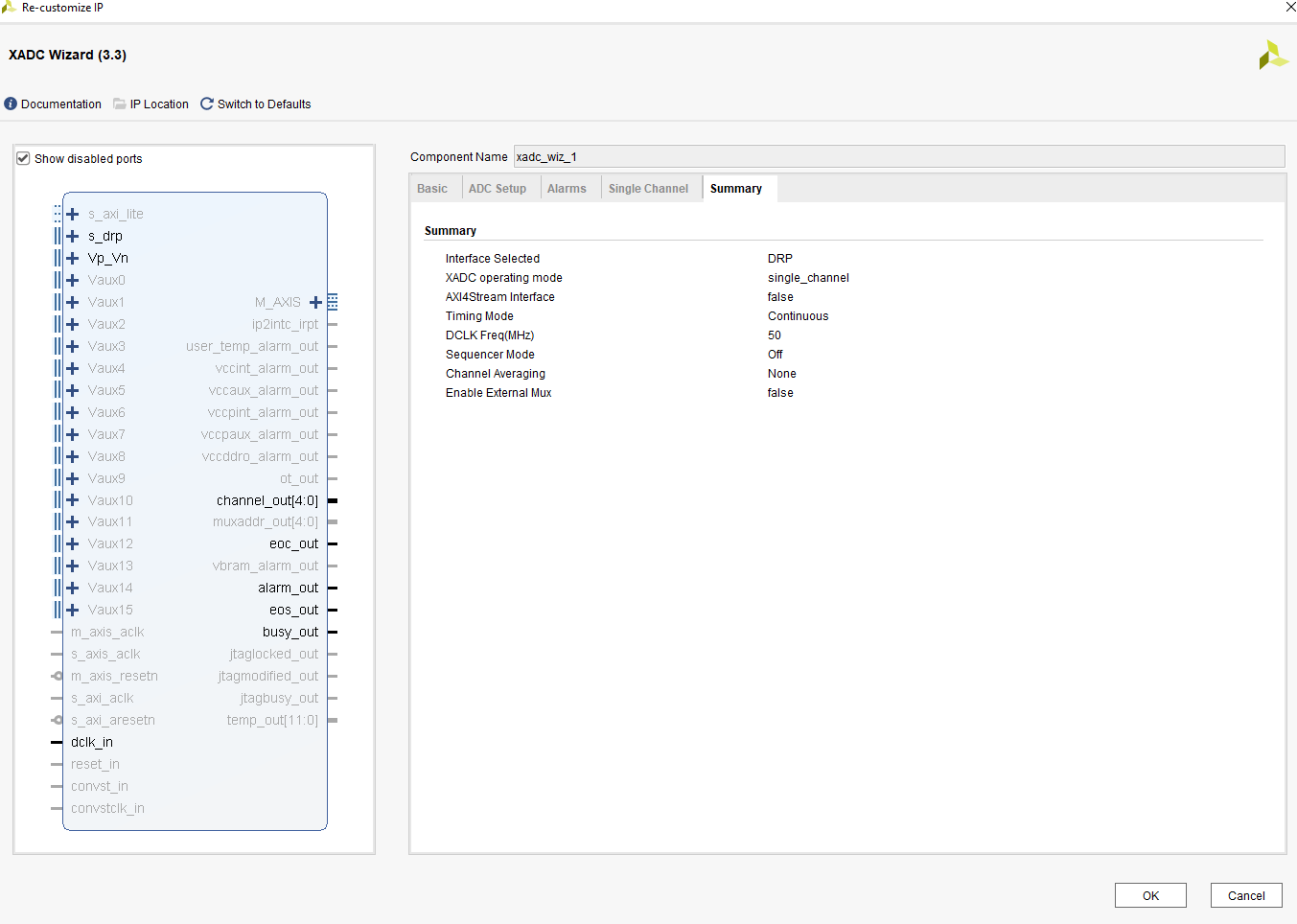This screenshot has width=1297, height=924.
Task: Close the Re-customize IP dialog
Action: click(1289, 7)
